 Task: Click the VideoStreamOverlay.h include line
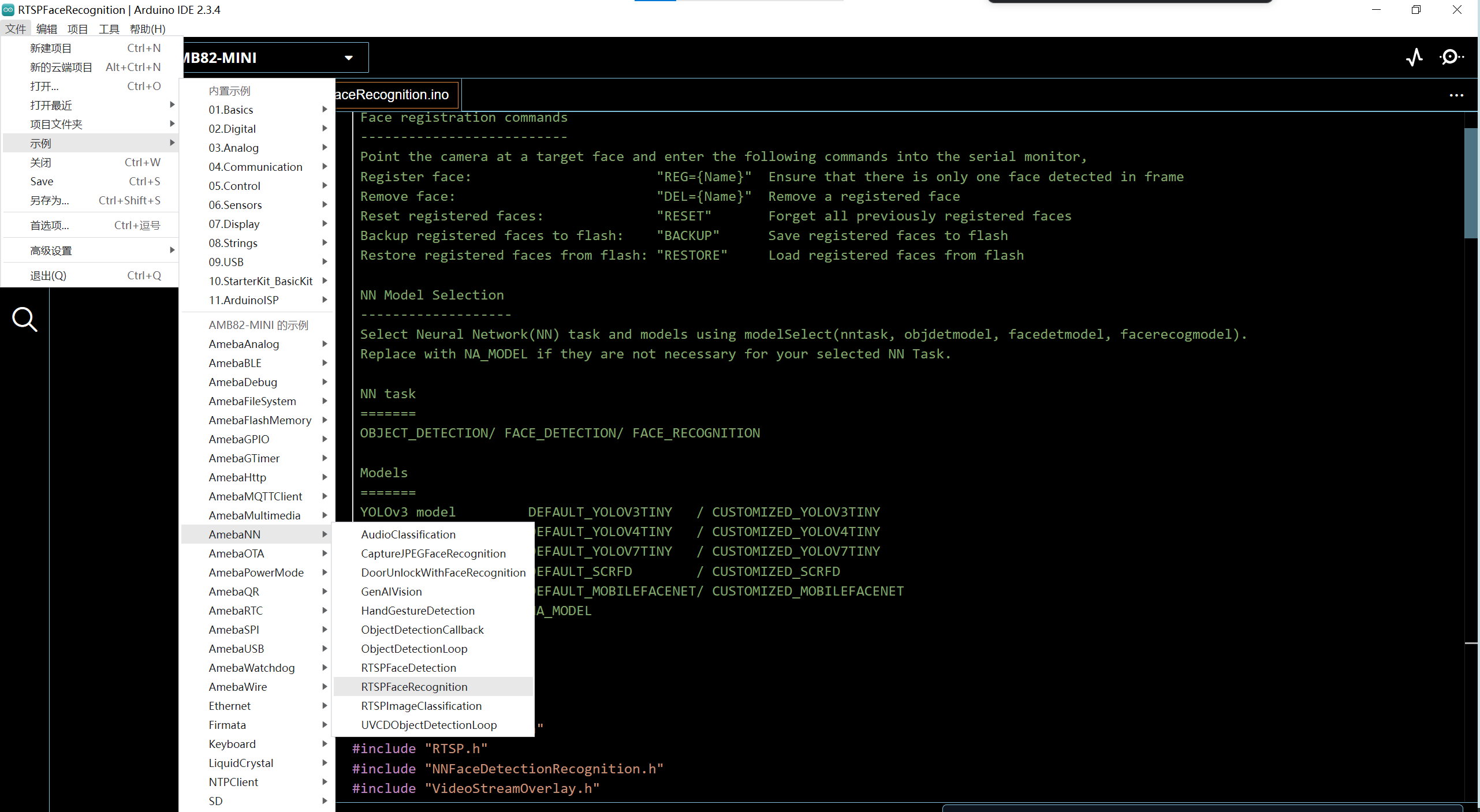[476, 788]
